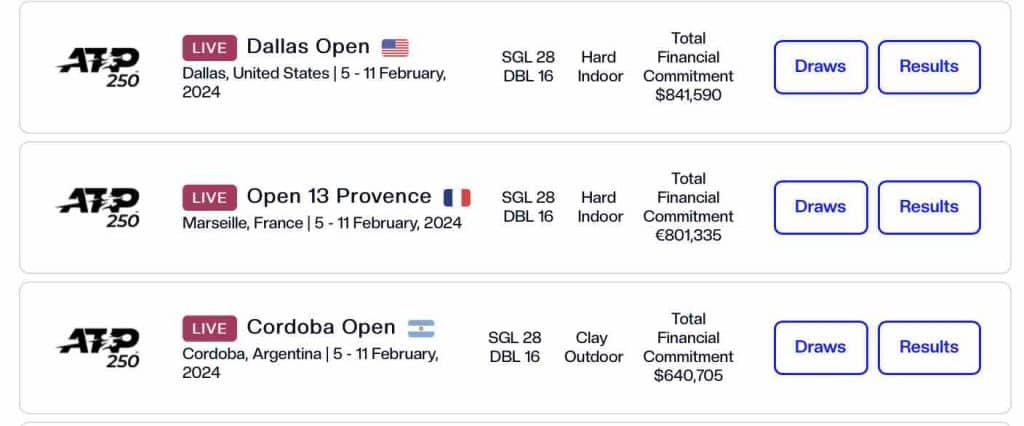The width and height of the screenshot is (1024, 426).
Task: Click the LIVE badge next to Cordoba Open
Action: (210, 328)
